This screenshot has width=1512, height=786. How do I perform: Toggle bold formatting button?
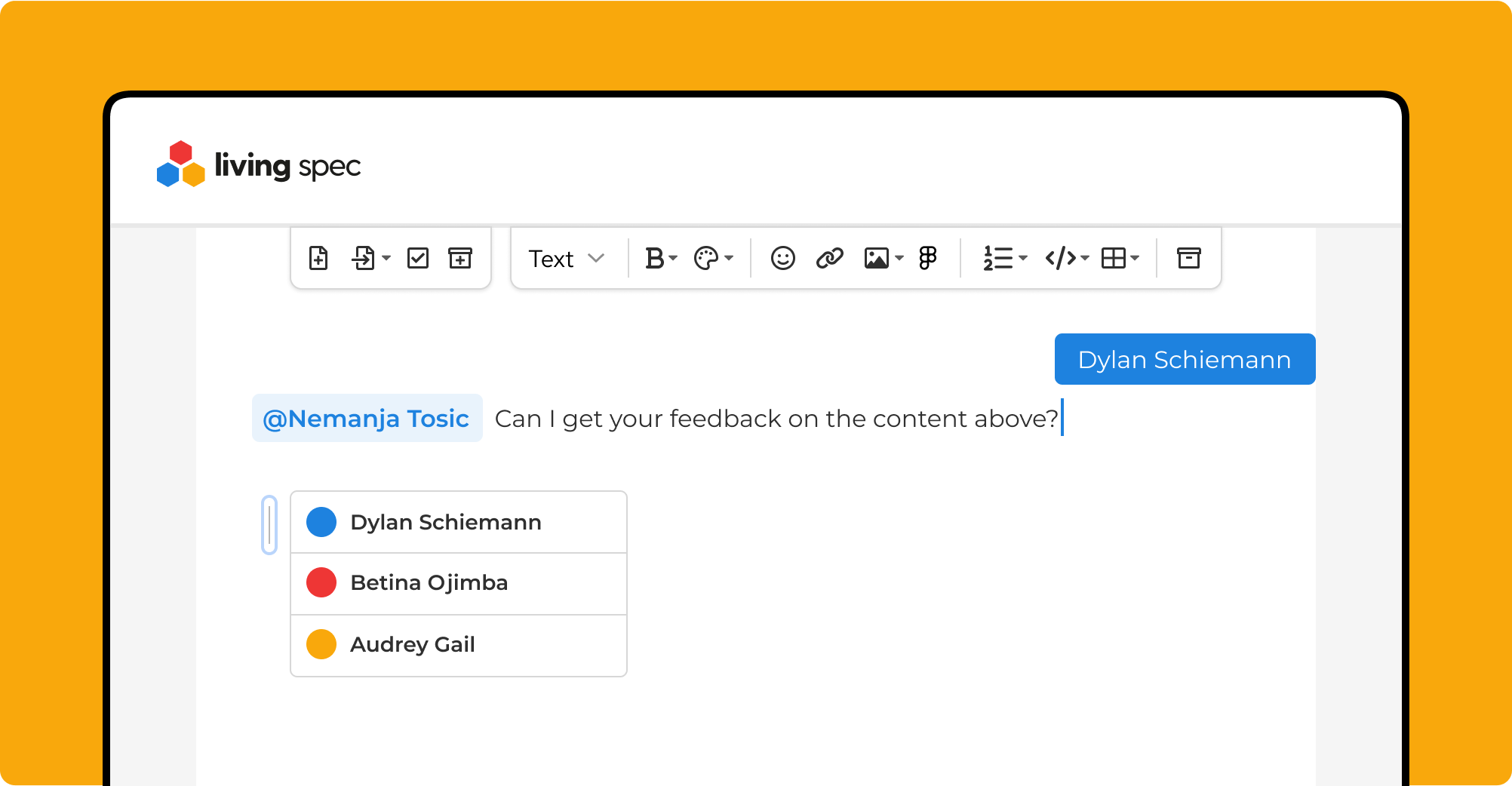(661, 258)
